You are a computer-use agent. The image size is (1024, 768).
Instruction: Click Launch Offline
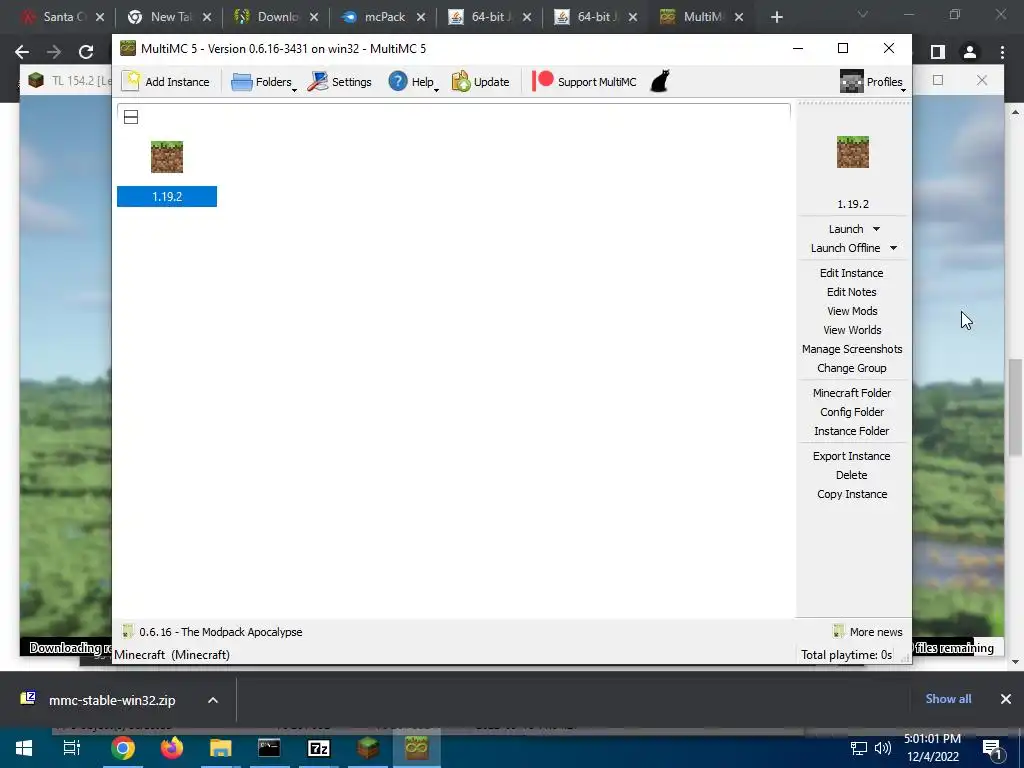point(845,248)
